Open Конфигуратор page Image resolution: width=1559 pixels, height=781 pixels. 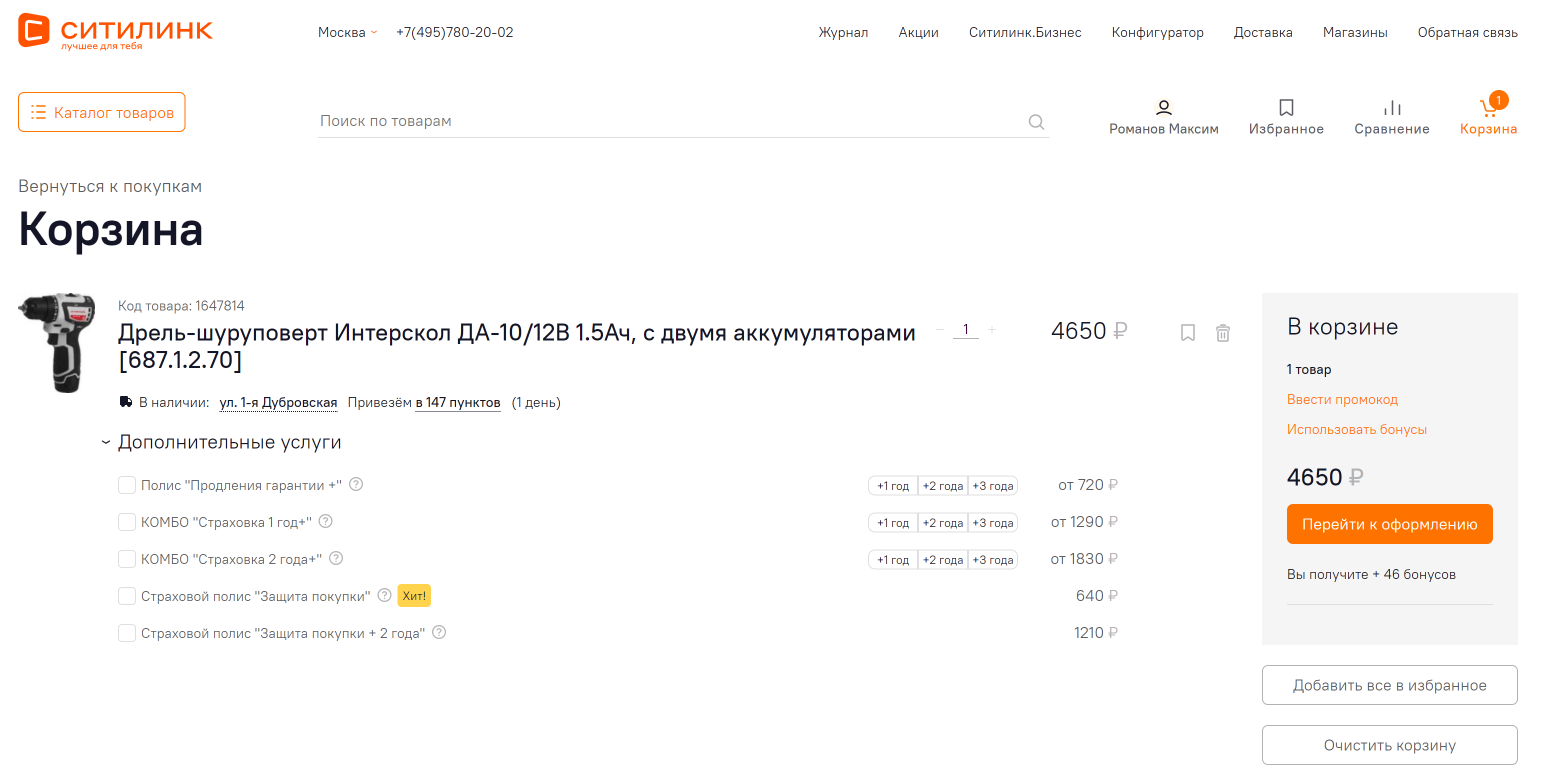[1157, 32]
